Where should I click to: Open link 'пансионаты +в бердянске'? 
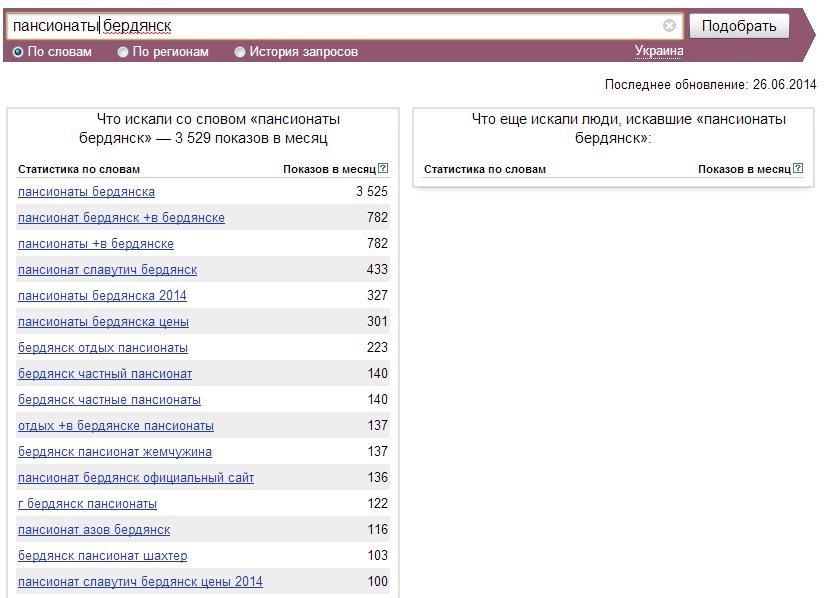96,244
